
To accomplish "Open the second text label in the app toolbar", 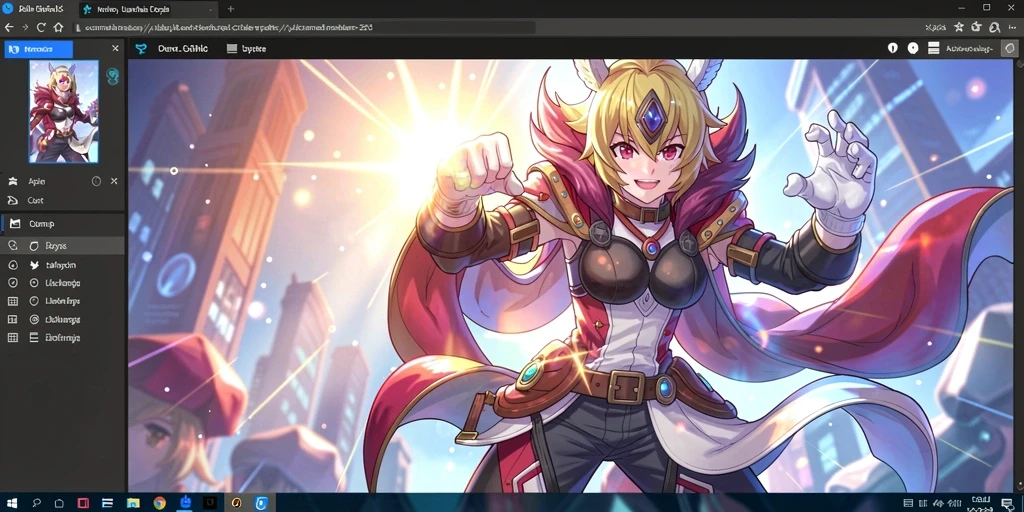I will [253, 48].
